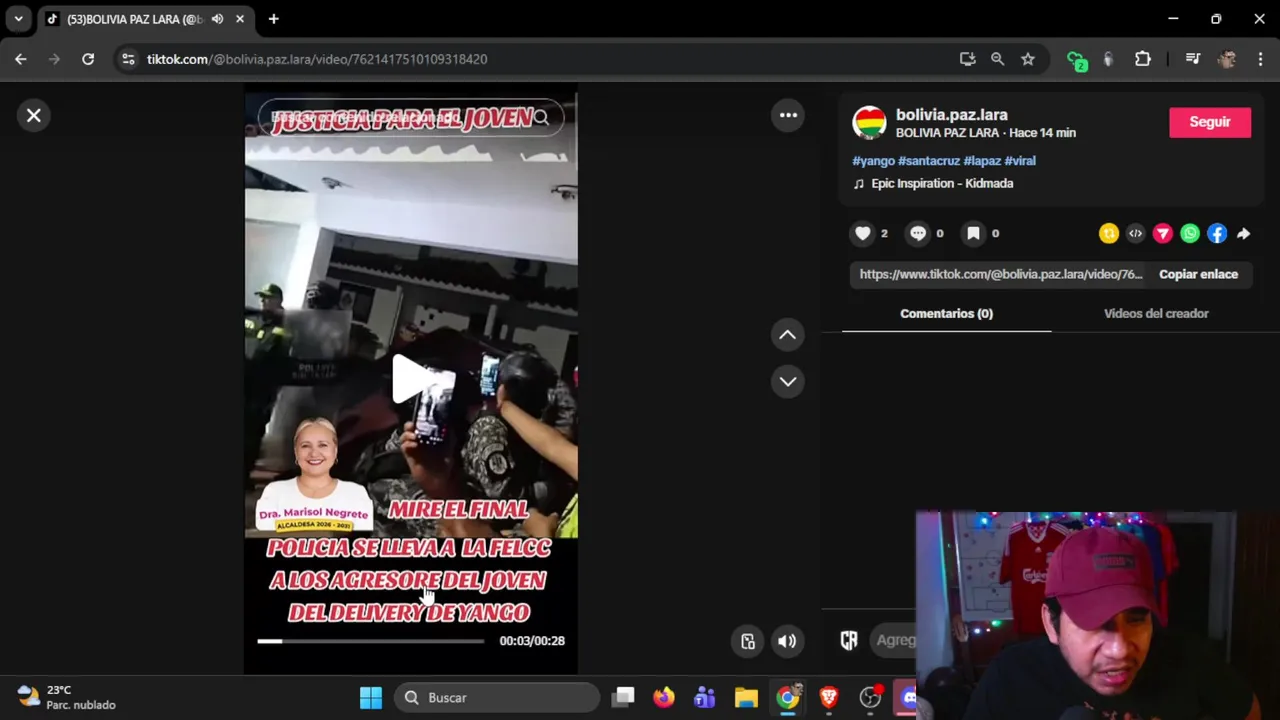Image resolution: width=1280 pixels, height=720 pixels.
Task: Select the video URL text field
Action: 1000,274
